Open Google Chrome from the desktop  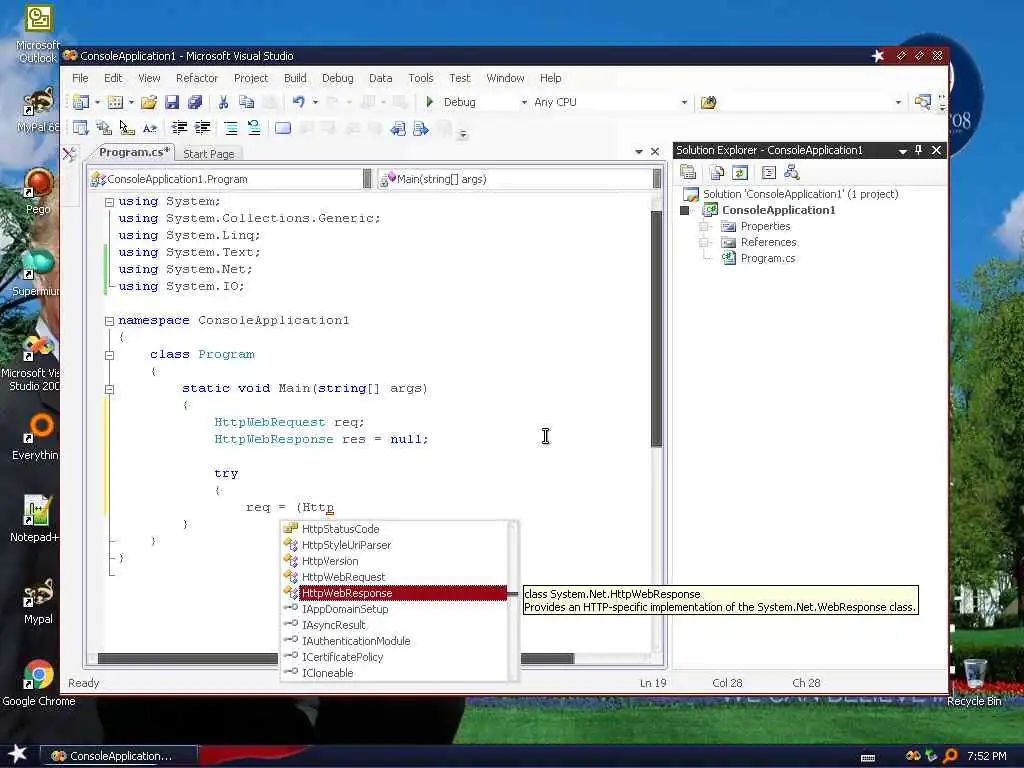(39, 683)
